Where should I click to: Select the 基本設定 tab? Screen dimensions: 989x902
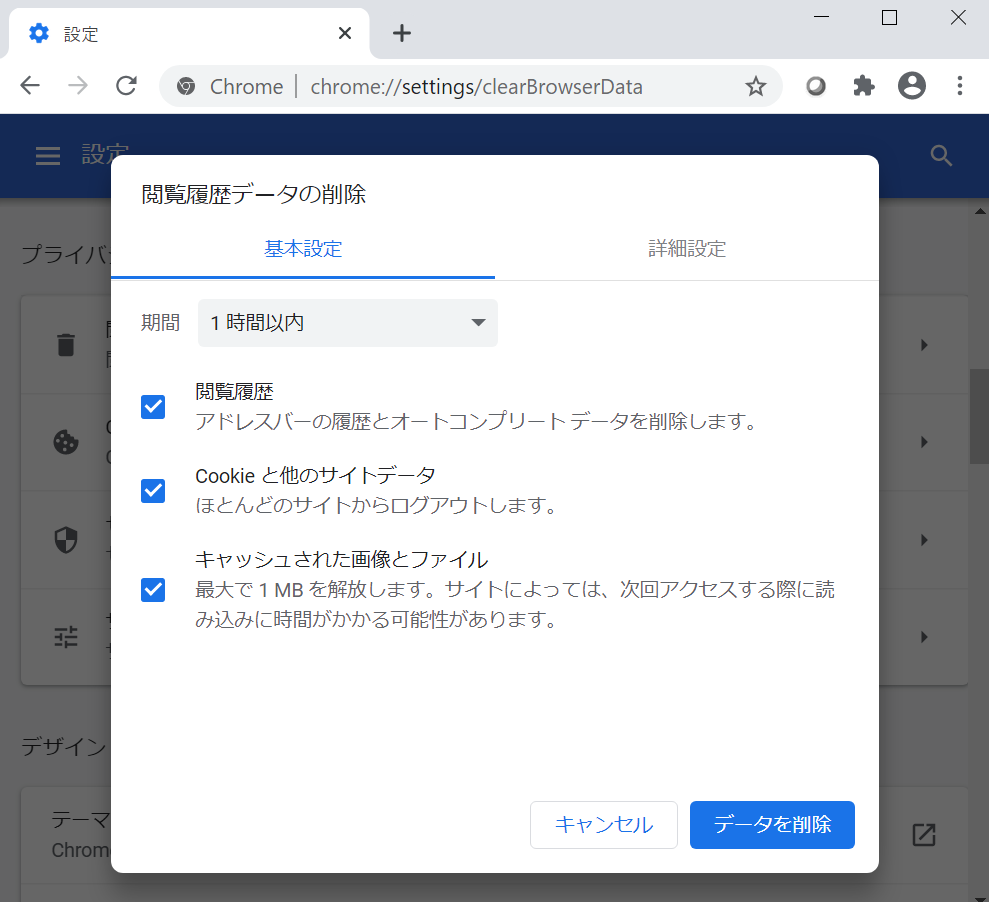(x=303, y=249)
